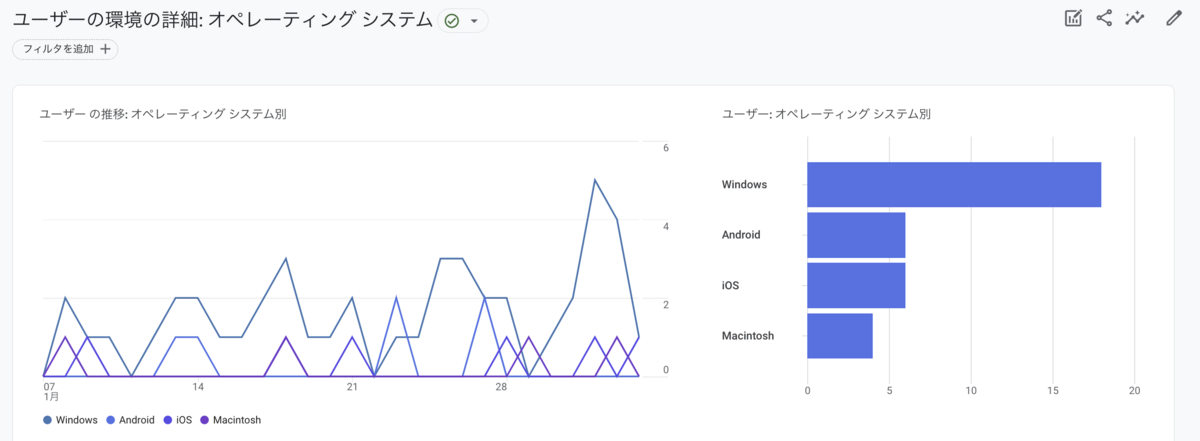Toggle the Macintosh legend item
Screen dimensions: 1200x441
coord(230,420)
